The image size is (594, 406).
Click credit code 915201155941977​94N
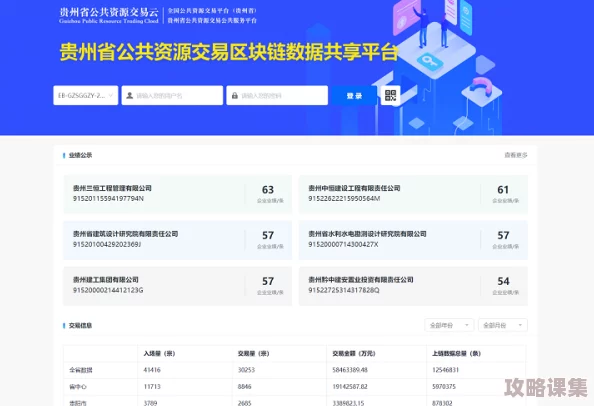tap(108, 198)
